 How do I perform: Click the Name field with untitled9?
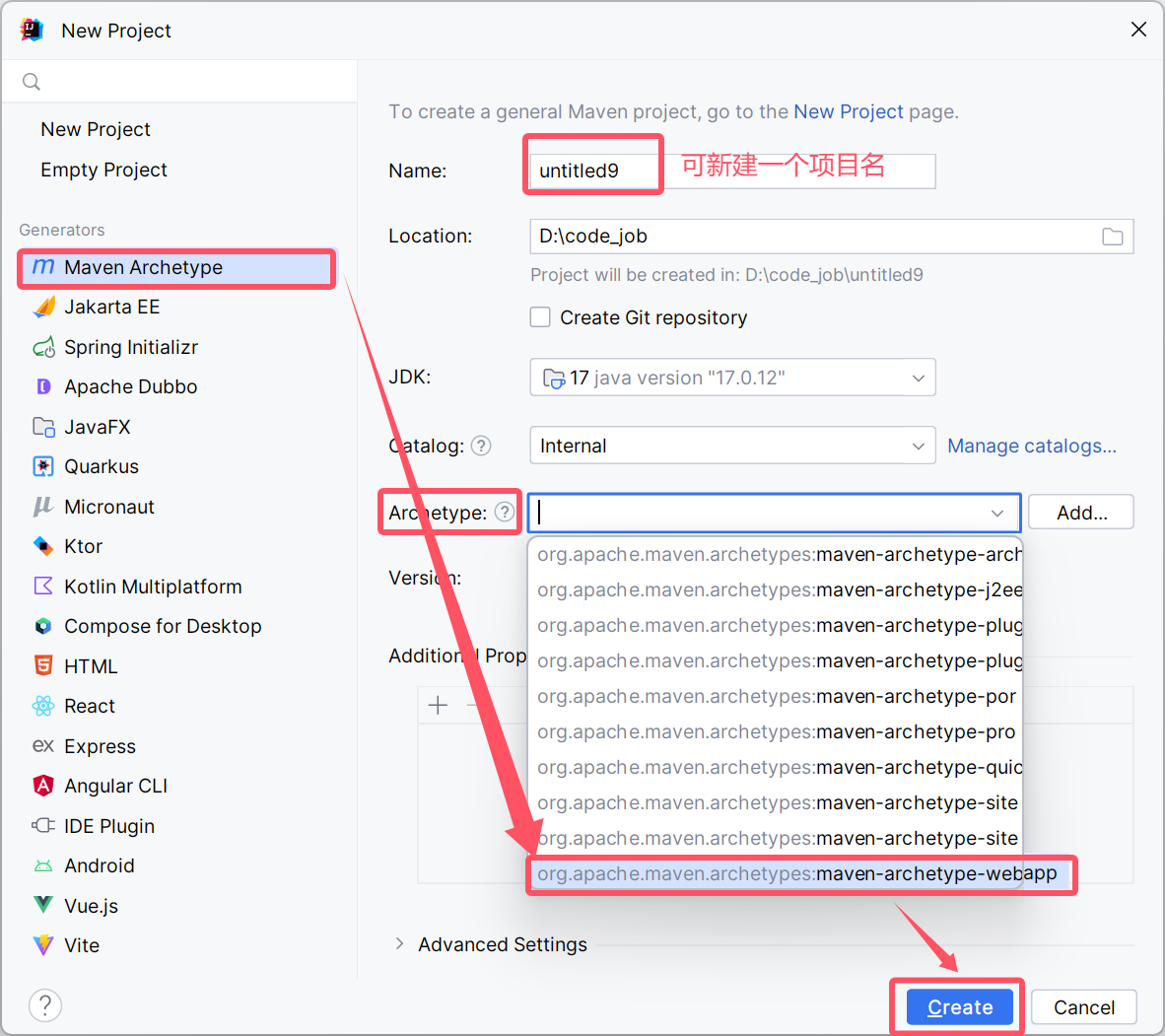click(732, 171)
